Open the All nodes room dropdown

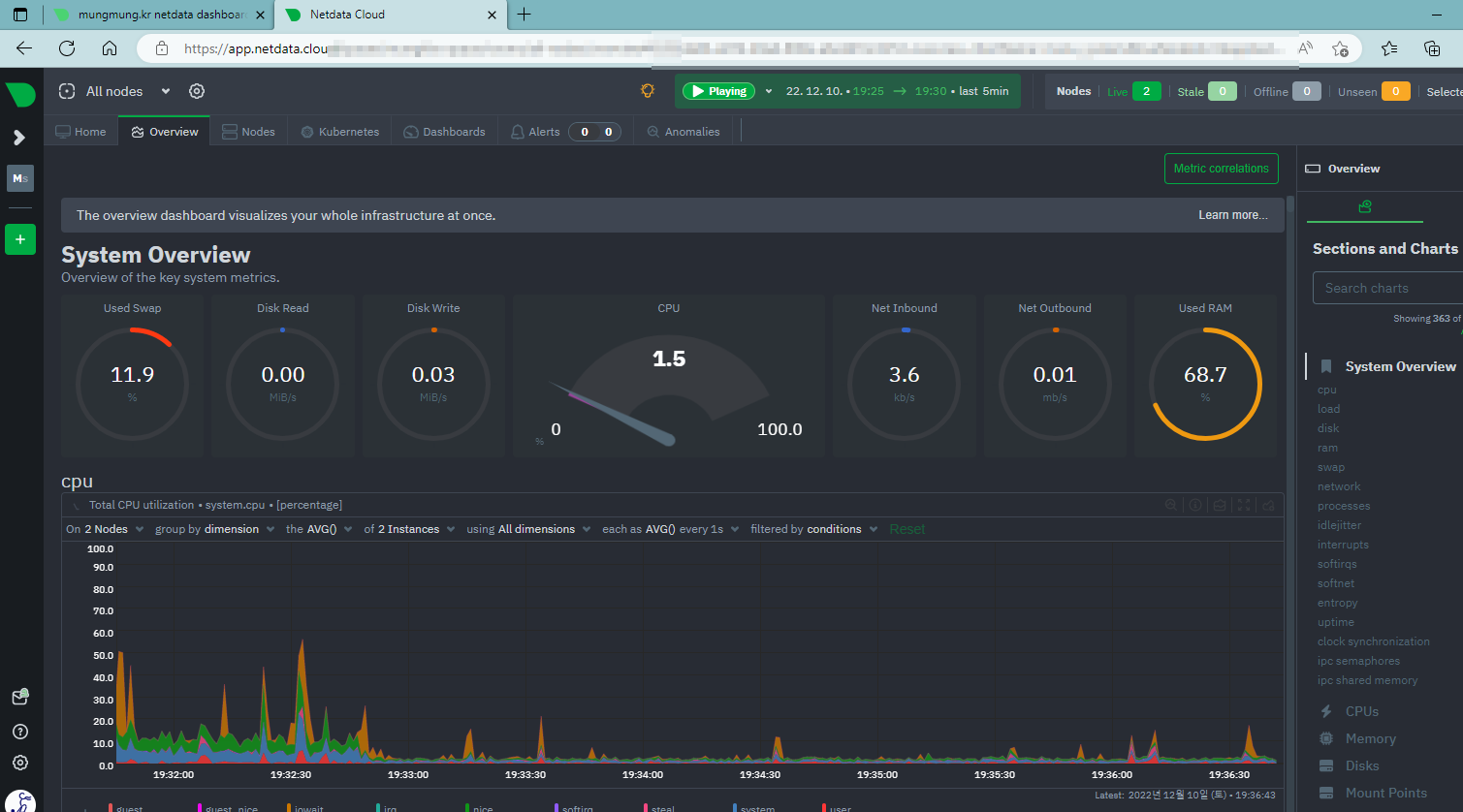point(114,91)
